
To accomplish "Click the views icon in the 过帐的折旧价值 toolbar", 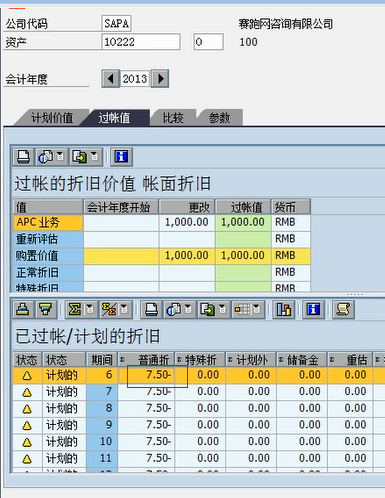I will [46, 156].
